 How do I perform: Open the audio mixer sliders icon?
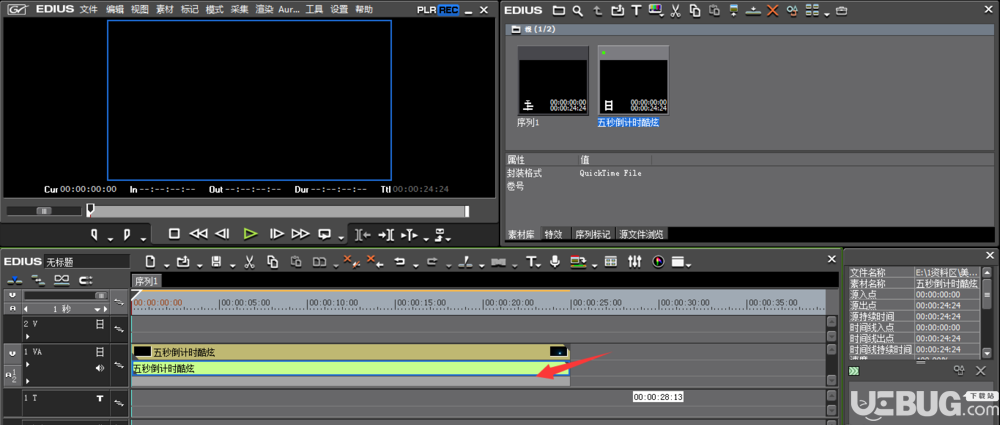point(635,262)
